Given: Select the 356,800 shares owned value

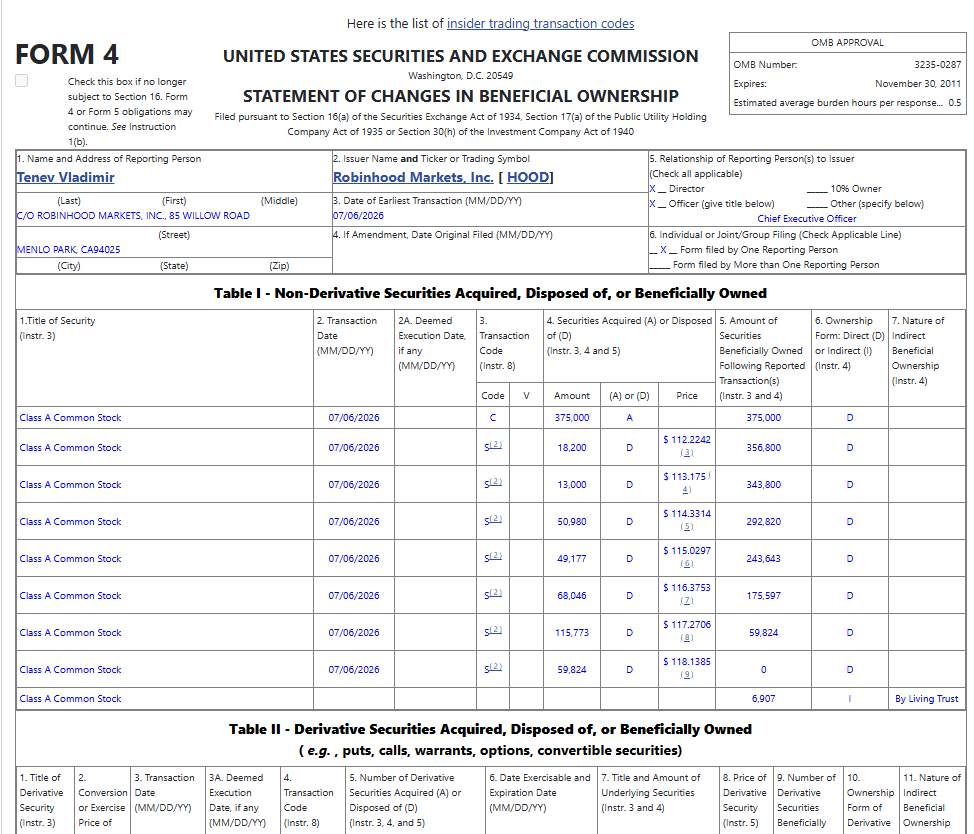Looking at the screenshot, I should [763, 448].
